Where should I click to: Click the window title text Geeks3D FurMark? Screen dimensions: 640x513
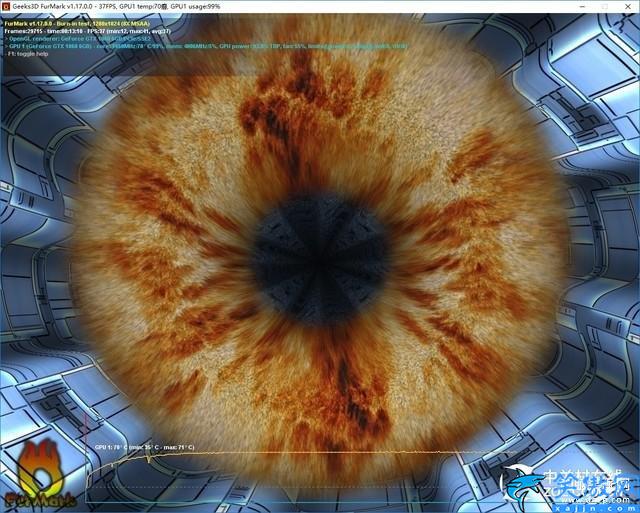tap(117, 6)
